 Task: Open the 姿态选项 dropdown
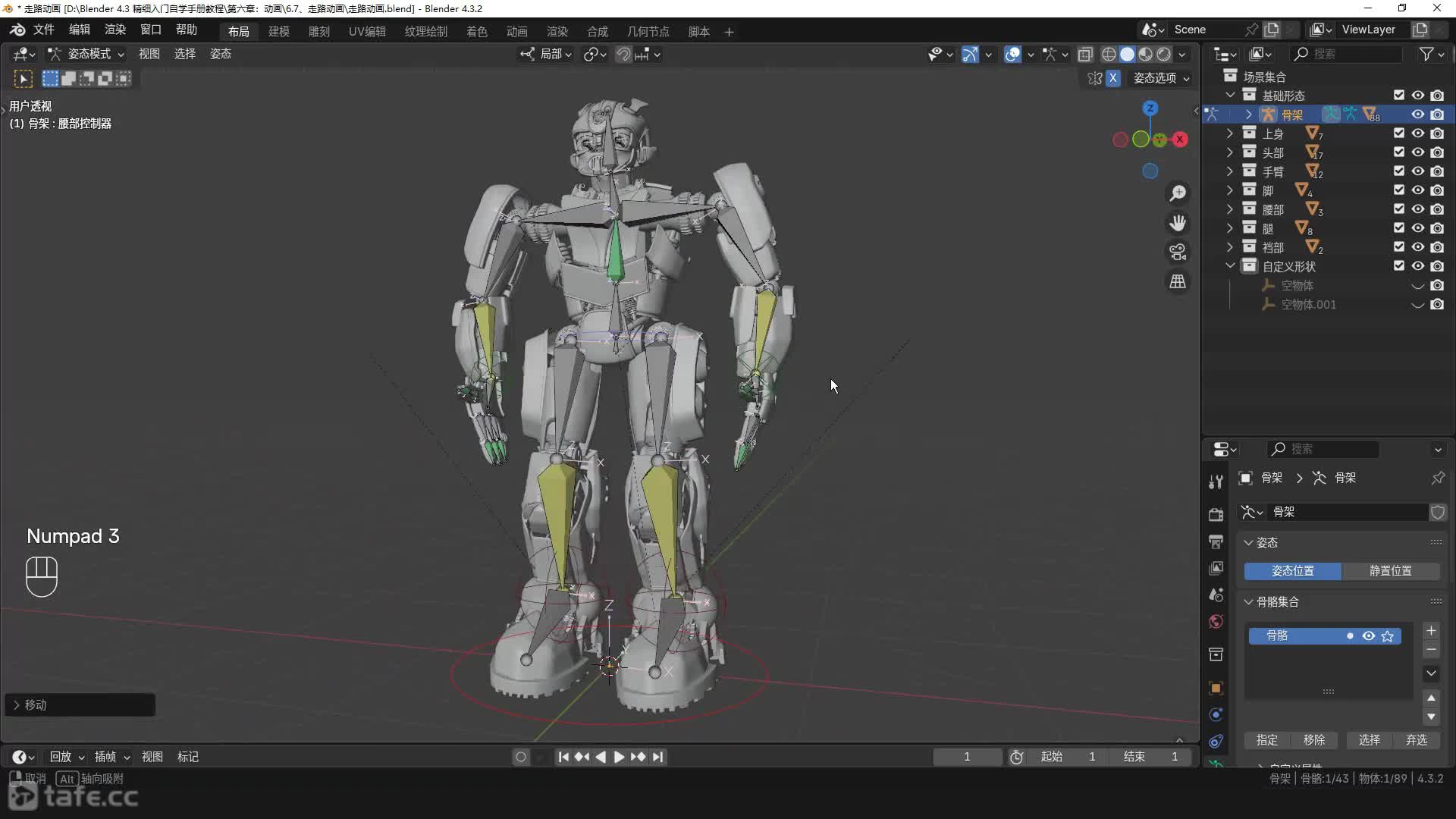[1161, 78]
